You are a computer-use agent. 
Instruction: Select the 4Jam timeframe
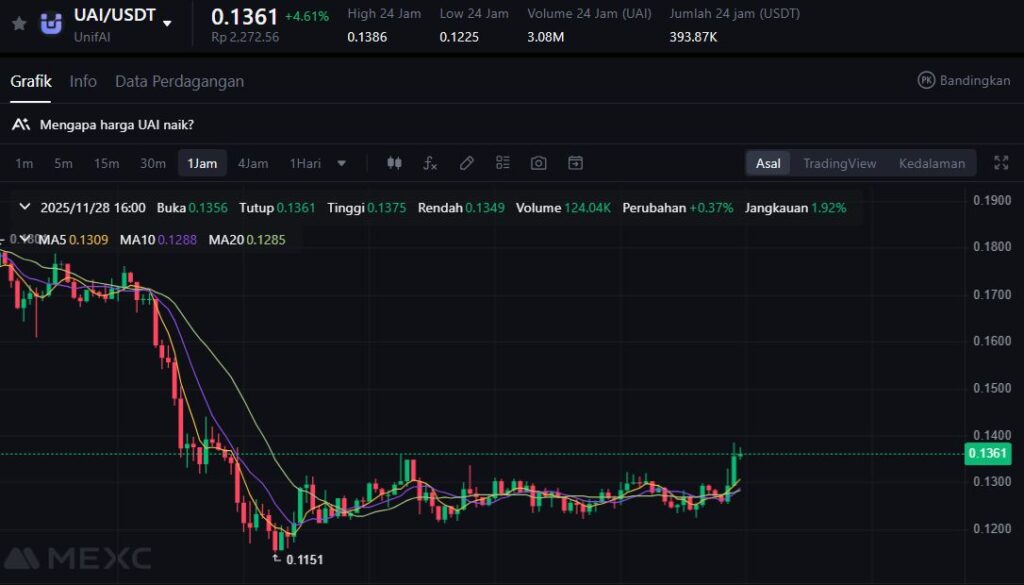(253, 163)
